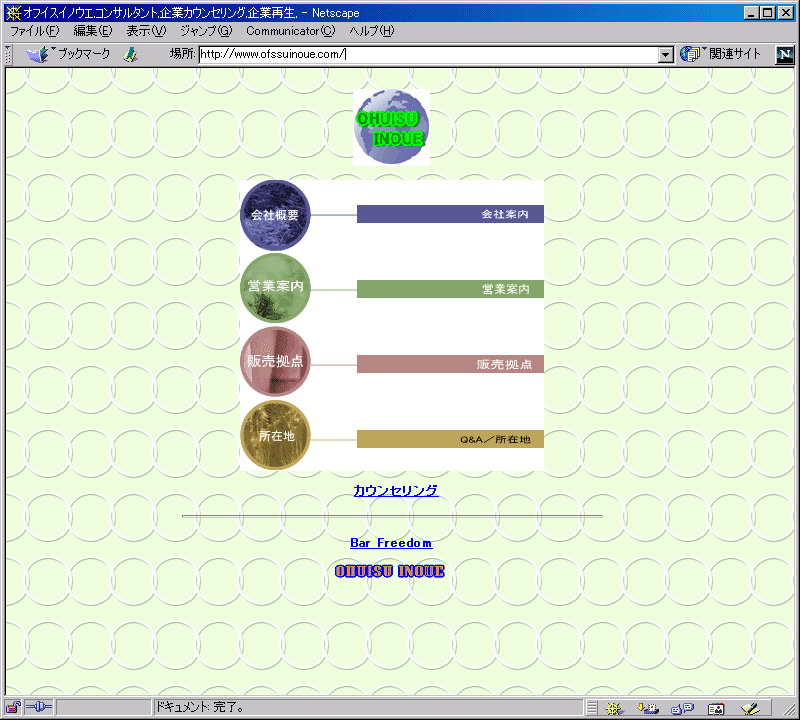Follow the Bar Freedom hyperlink
The image size is (800, 720).
pyautogui.click(x=391, y=543)
